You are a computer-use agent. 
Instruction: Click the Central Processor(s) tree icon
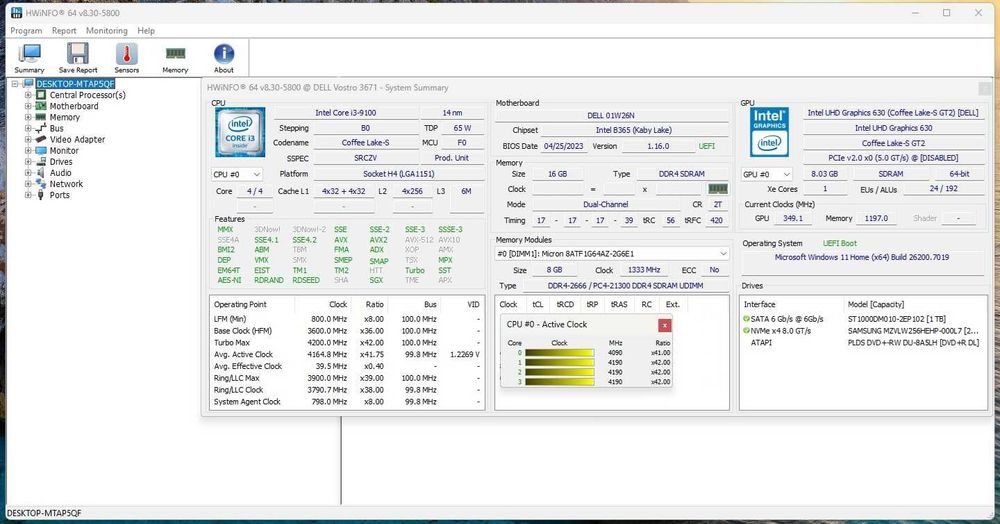41,95
